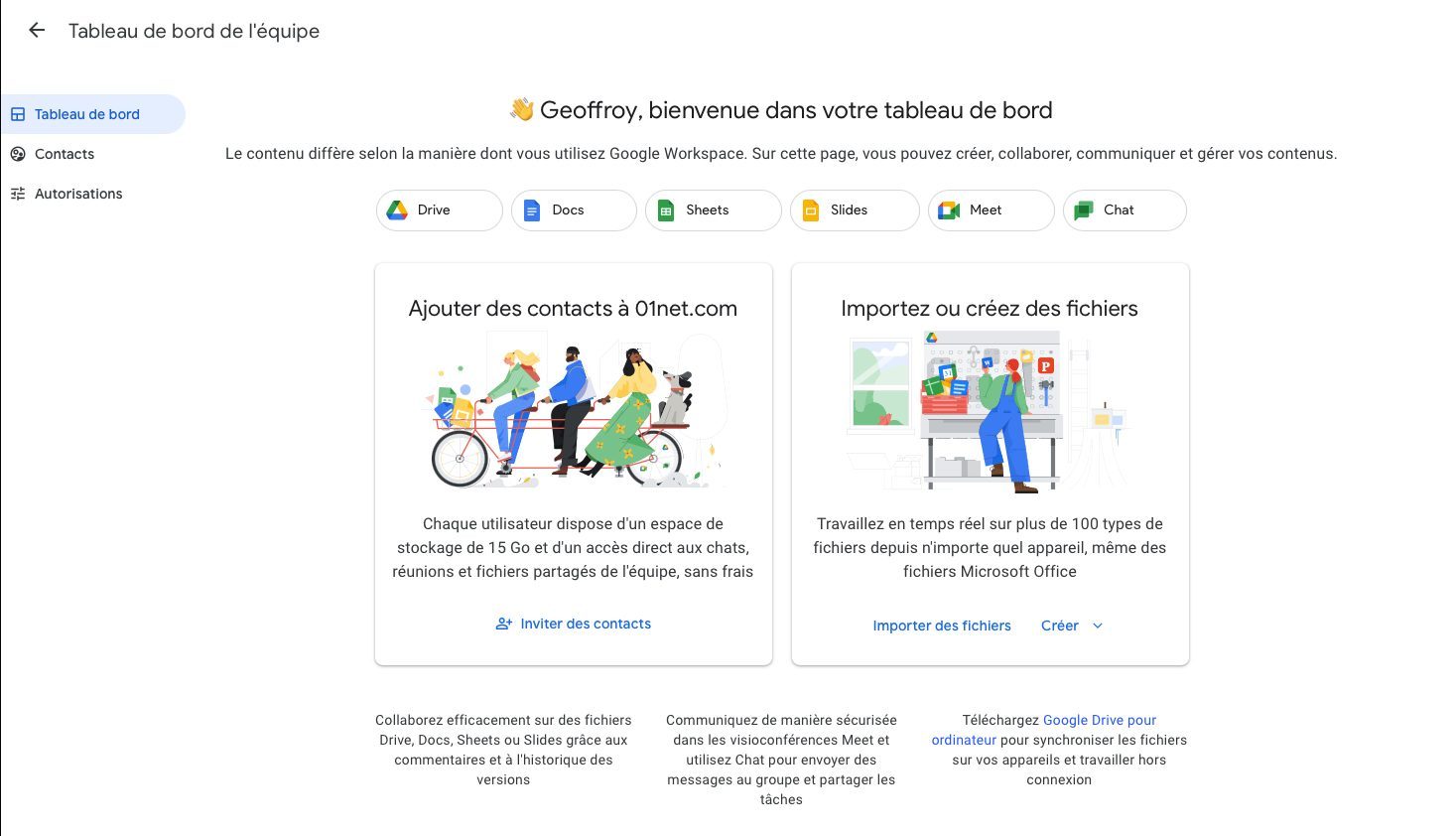Select the Tableau de bord sidebar item
This screenshot has width=1456, height=836.
tap(87, 114)
